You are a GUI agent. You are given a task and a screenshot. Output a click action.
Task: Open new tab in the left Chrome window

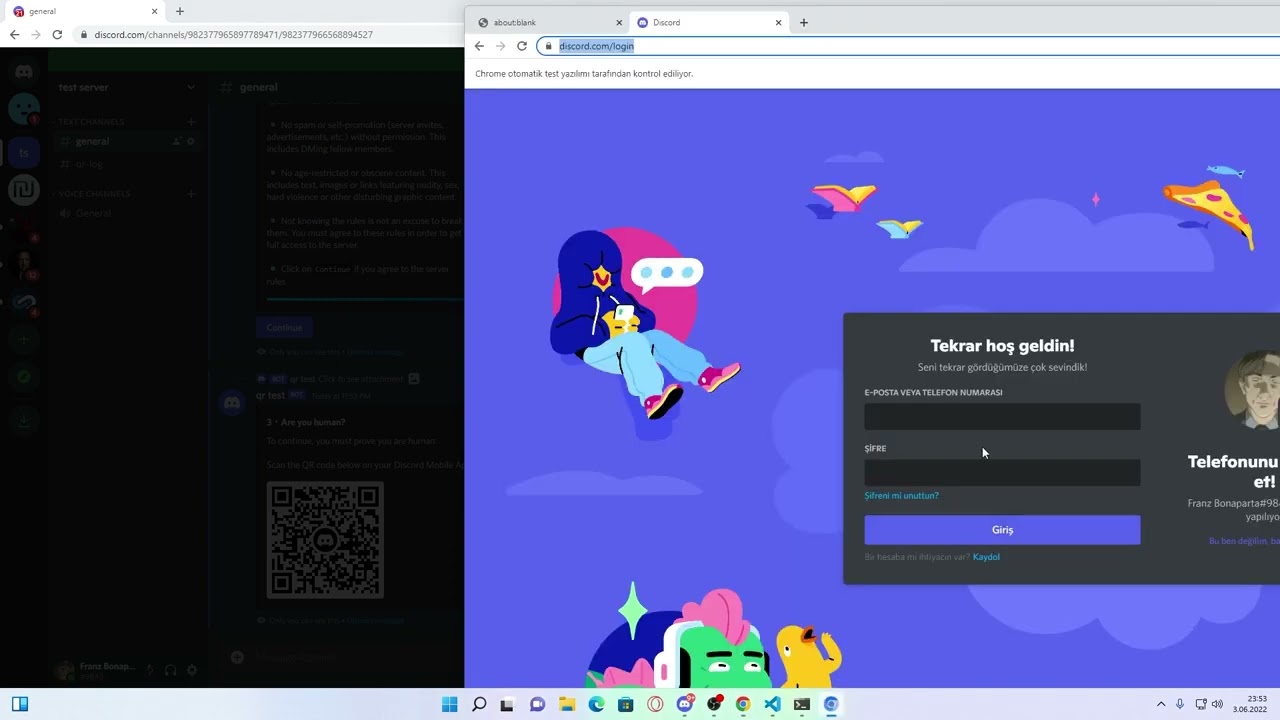coord(180,11)
